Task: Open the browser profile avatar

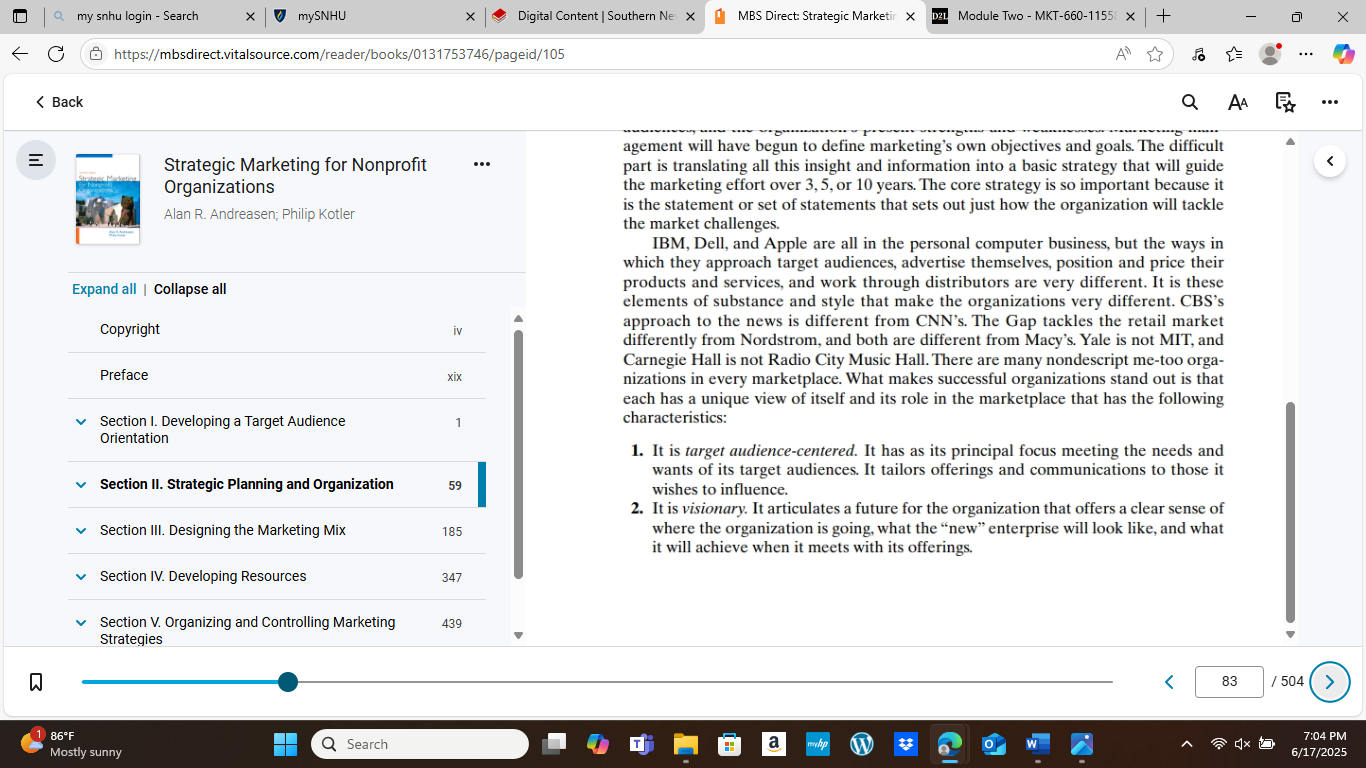Action: click(x=1270, y=54)
